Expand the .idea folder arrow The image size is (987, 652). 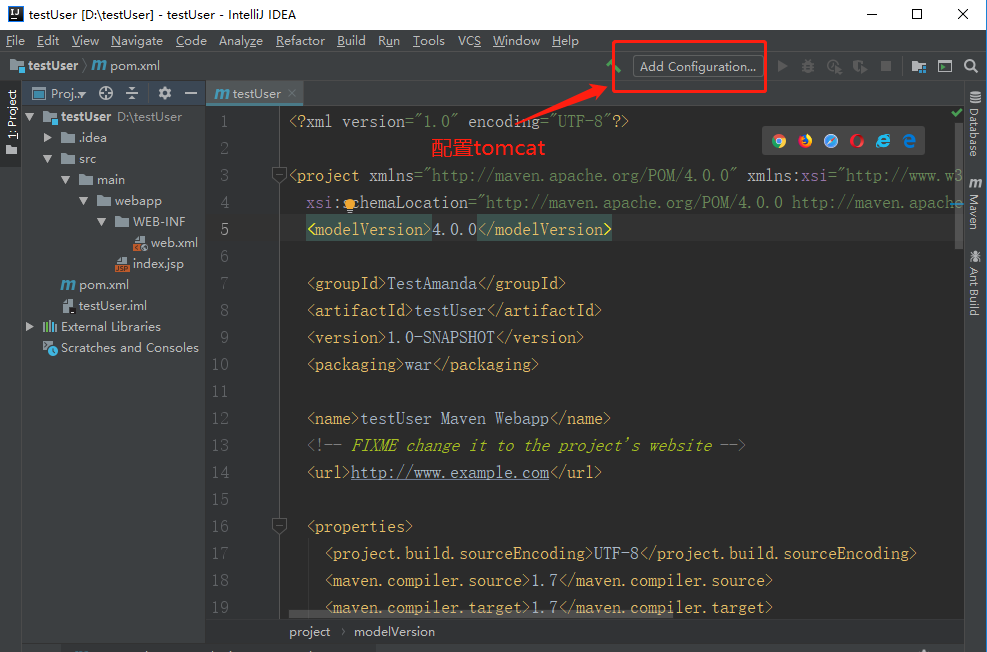(48, 137)
